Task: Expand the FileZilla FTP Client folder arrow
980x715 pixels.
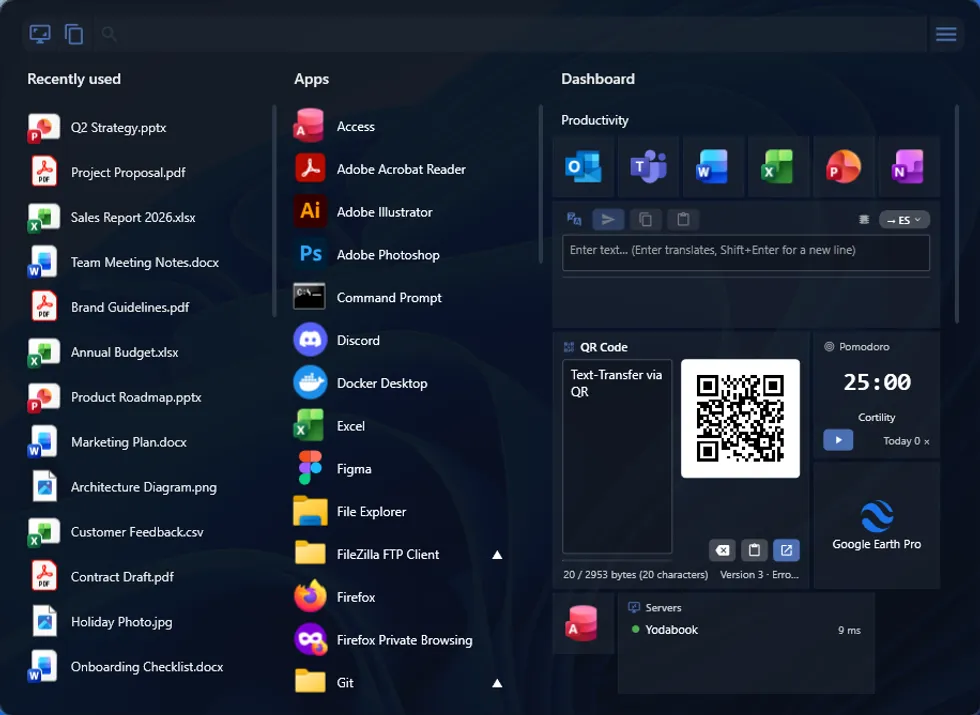Action: tap(497, 554)
